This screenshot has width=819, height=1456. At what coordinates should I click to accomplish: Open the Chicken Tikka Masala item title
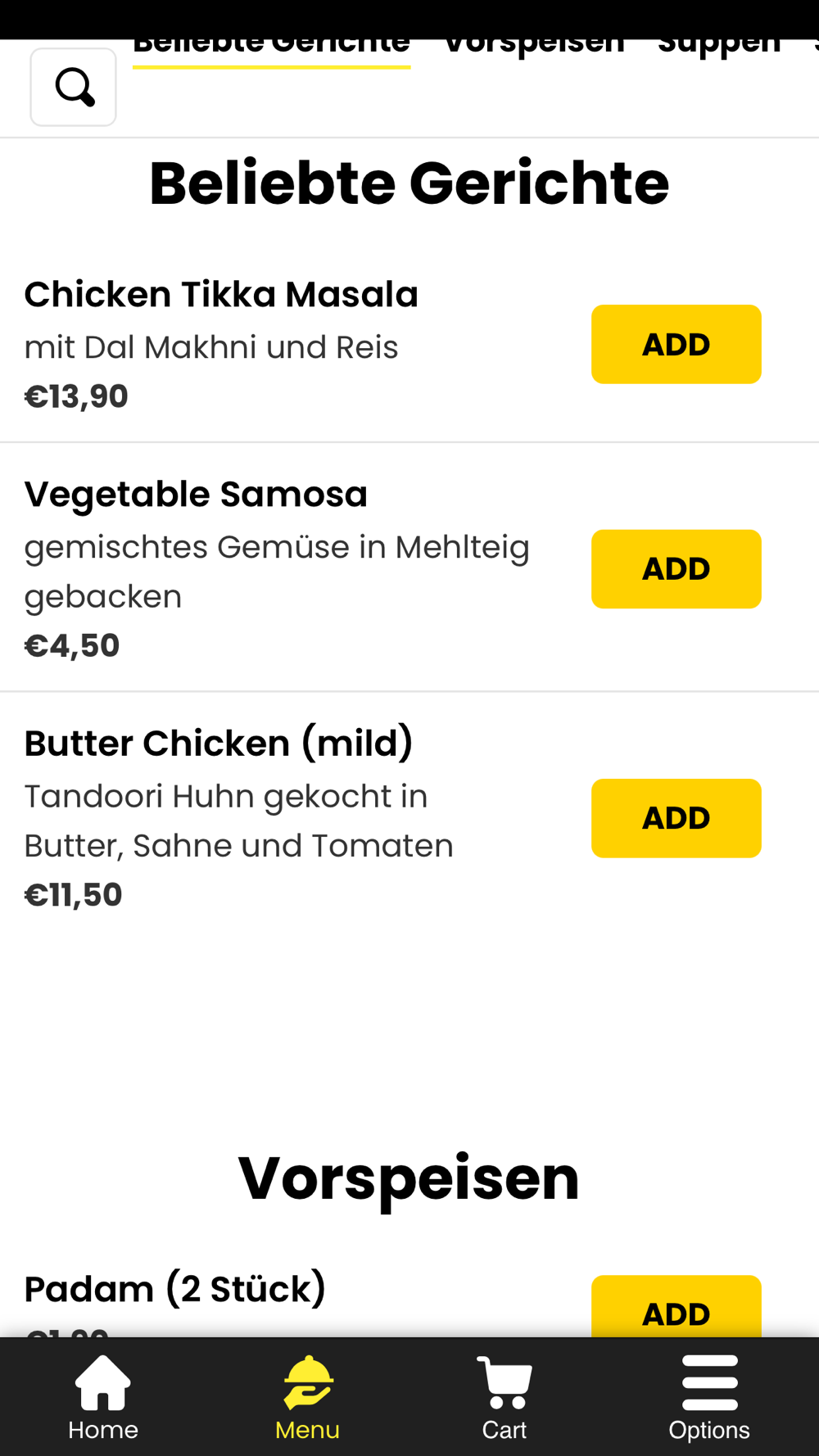click(x=221, y=295)
